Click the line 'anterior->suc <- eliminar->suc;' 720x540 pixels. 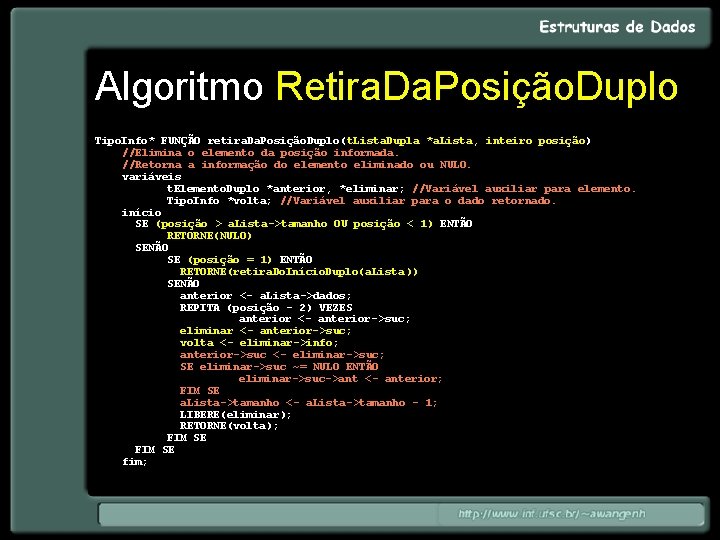282,354
